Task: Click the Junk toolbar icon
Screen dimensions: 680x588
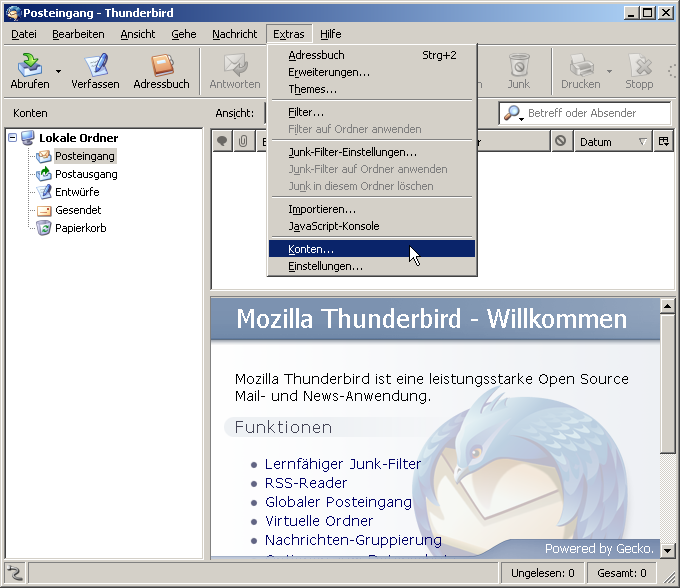Action: click(x=519, y=65)
